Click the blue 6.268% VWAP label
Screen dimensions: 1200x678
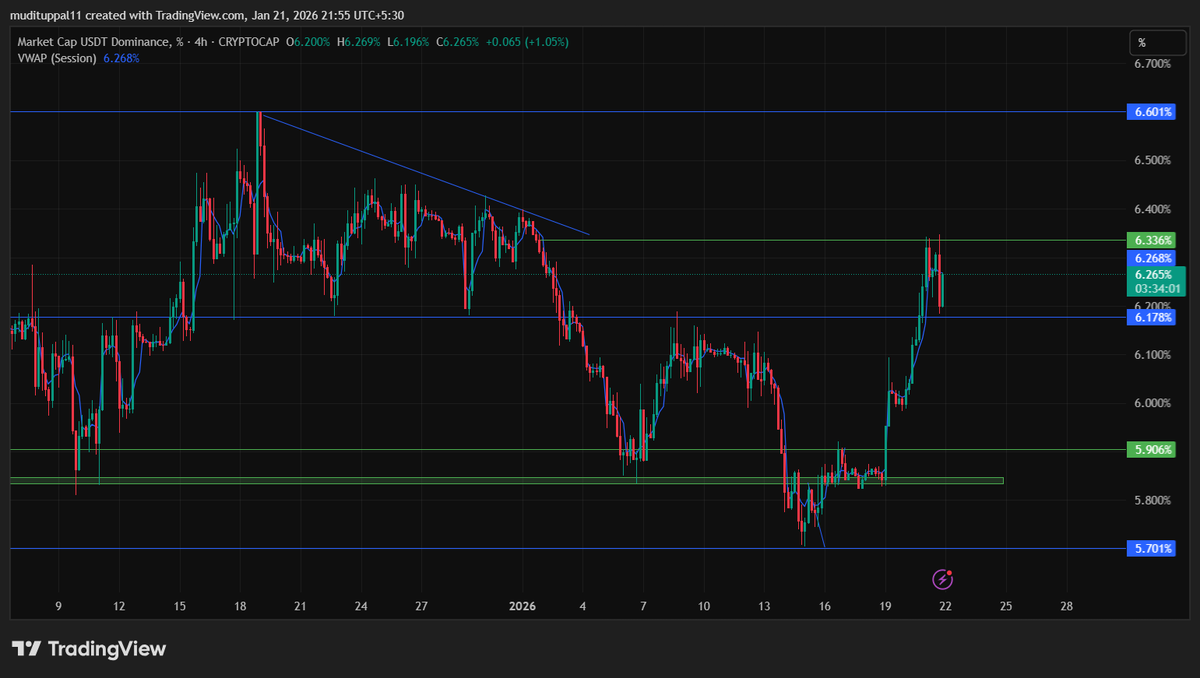coord(1152,258)
